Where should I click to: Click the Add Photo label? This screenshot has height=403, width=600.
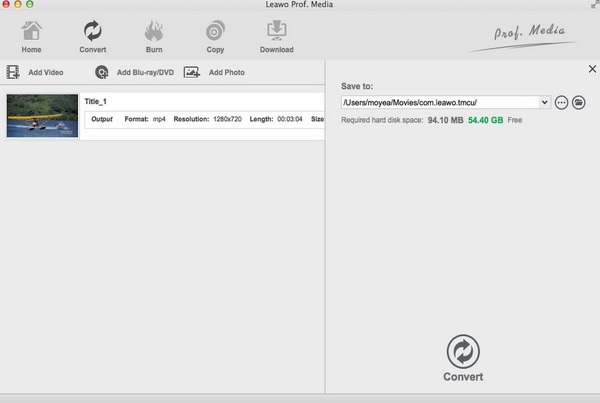pos(227,72)
